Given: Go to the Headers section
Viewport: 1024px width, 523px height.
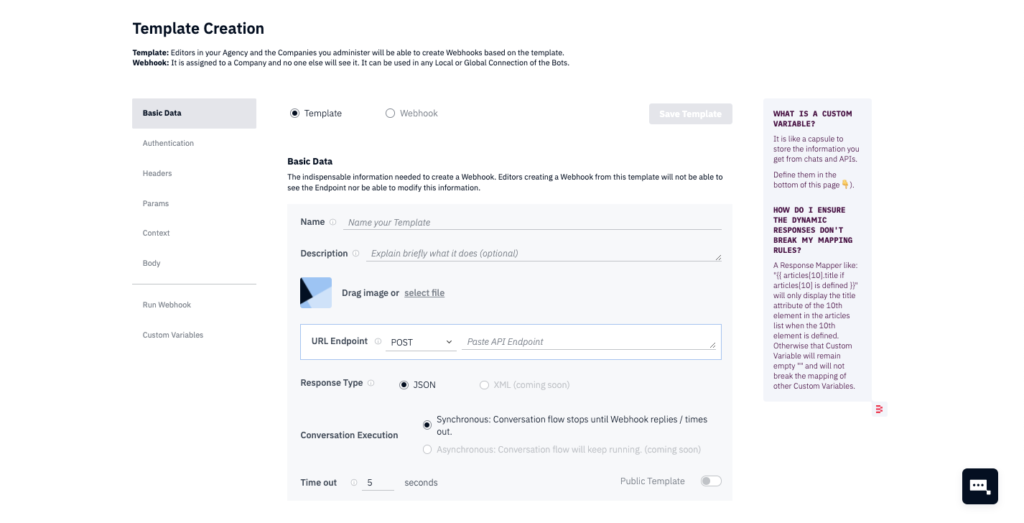Looking at the screenshot, I should click(157, 173).
